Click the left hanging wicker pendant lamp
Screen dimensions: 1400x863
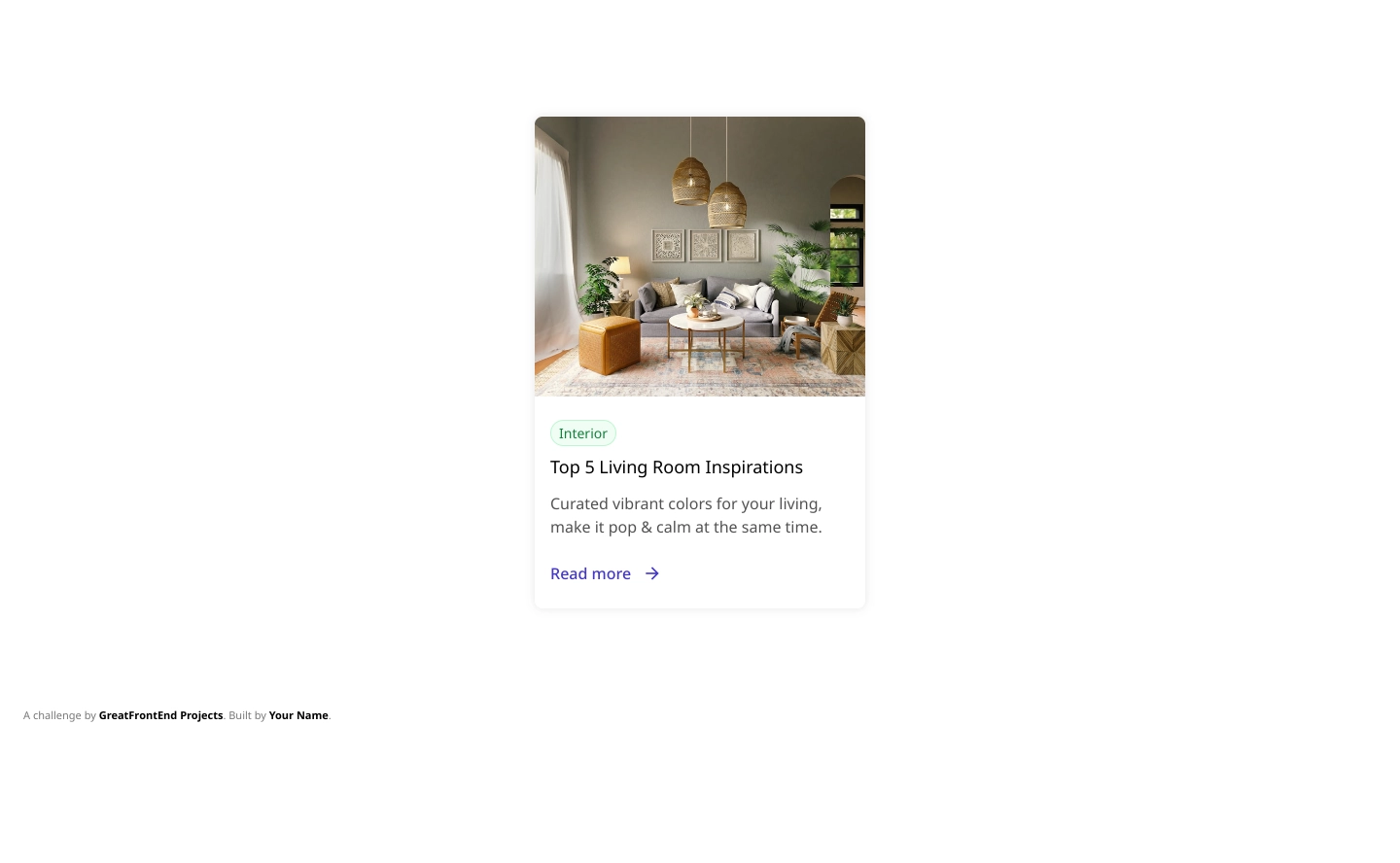tap(691, 181)
